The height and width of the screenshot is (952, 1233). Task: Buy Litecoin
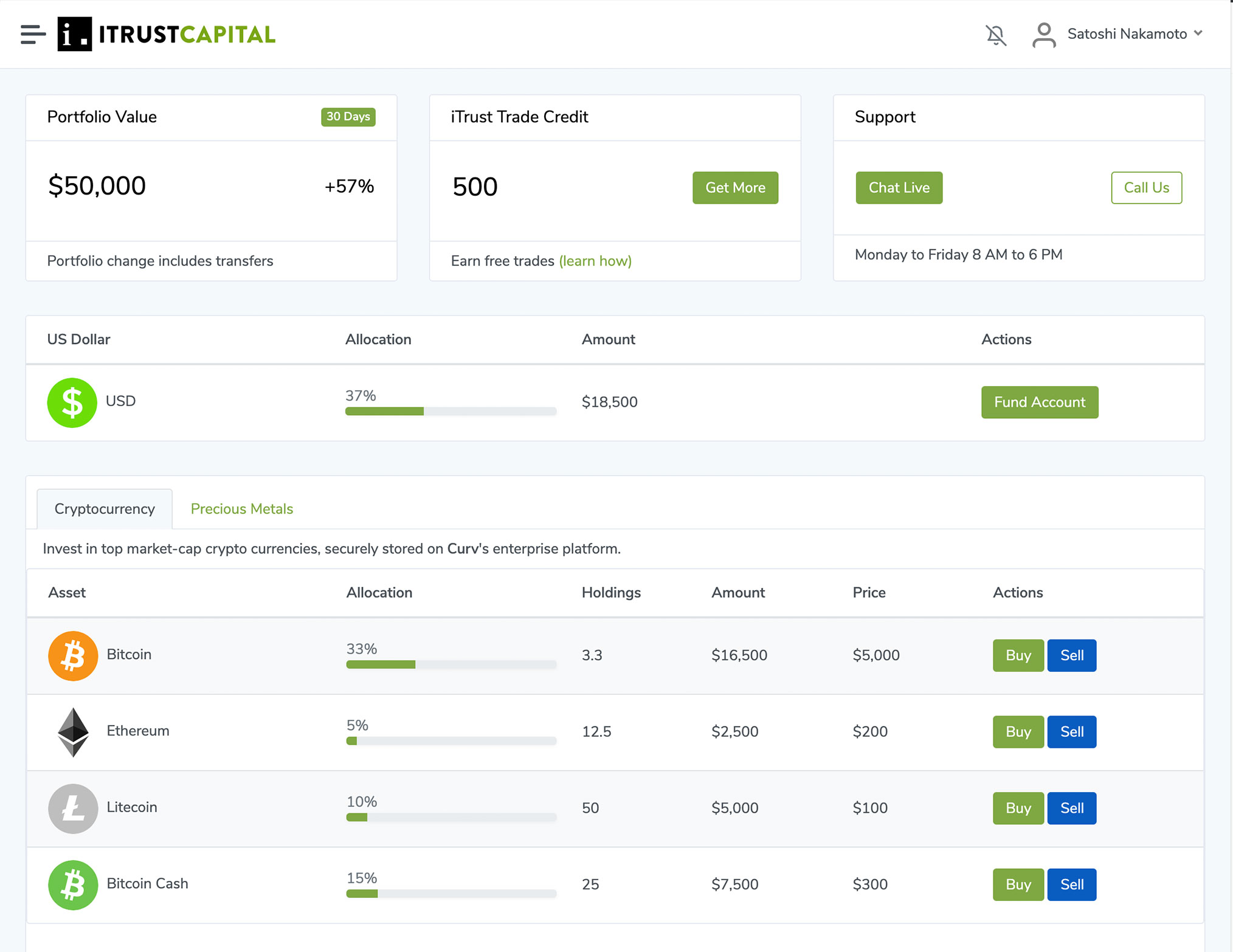click(1018, 808)
